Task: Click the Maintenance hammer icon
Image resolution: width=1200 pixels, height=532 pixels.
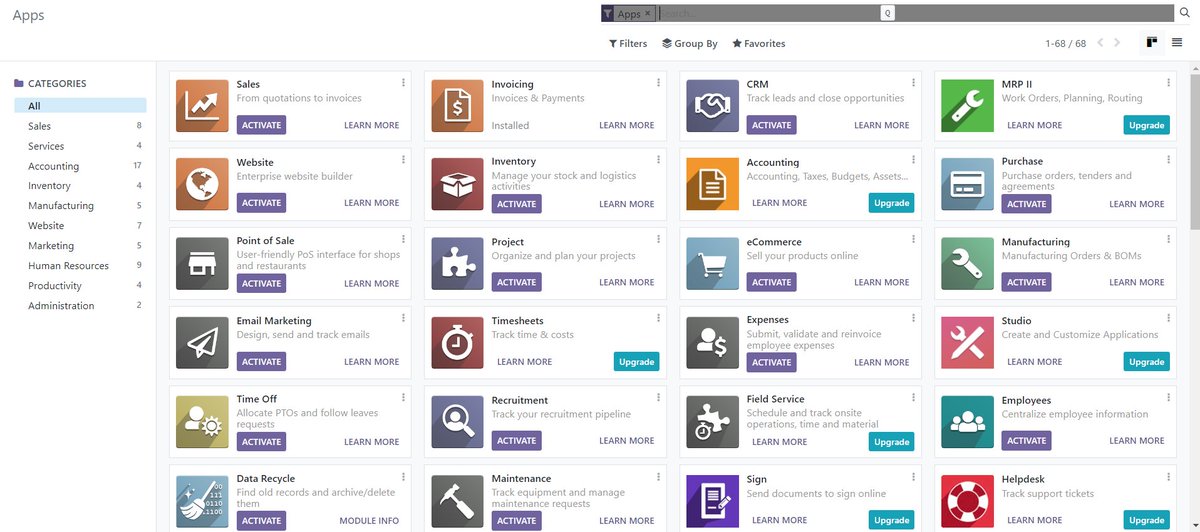Action: (x=457, y=500)
